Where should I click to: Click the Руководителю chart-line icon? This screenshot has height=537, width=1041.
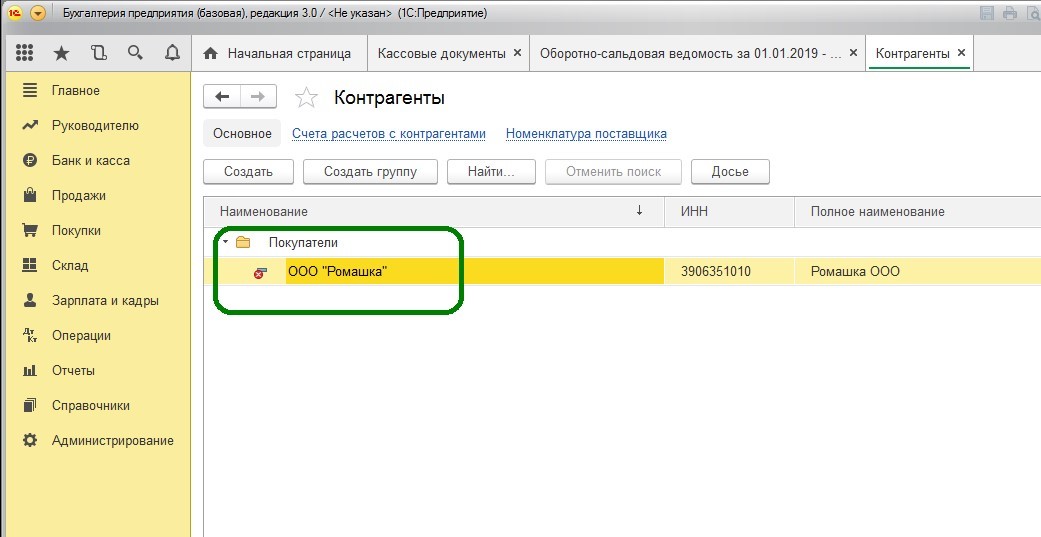point(30,125)
